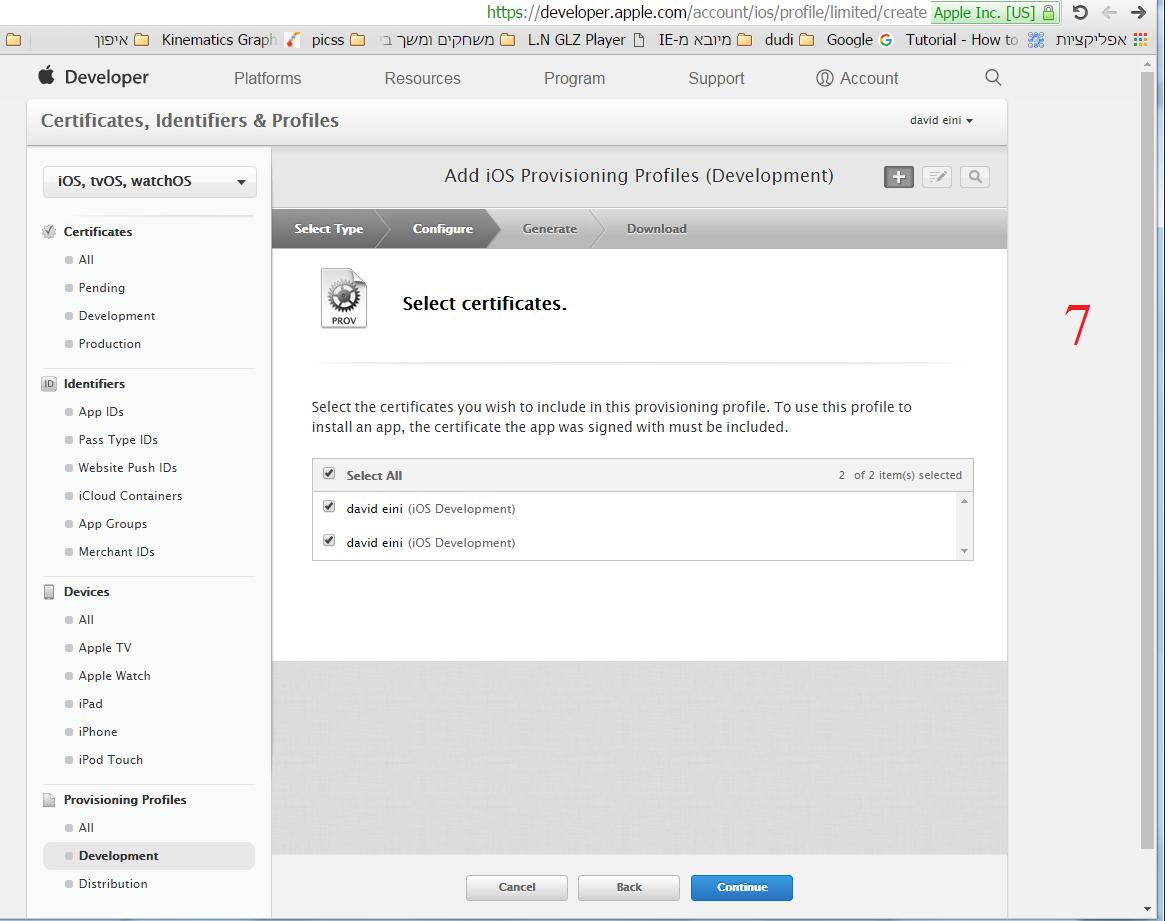Open the Platforms menu
Screen dimensions: 1169x921
point(267,78)
